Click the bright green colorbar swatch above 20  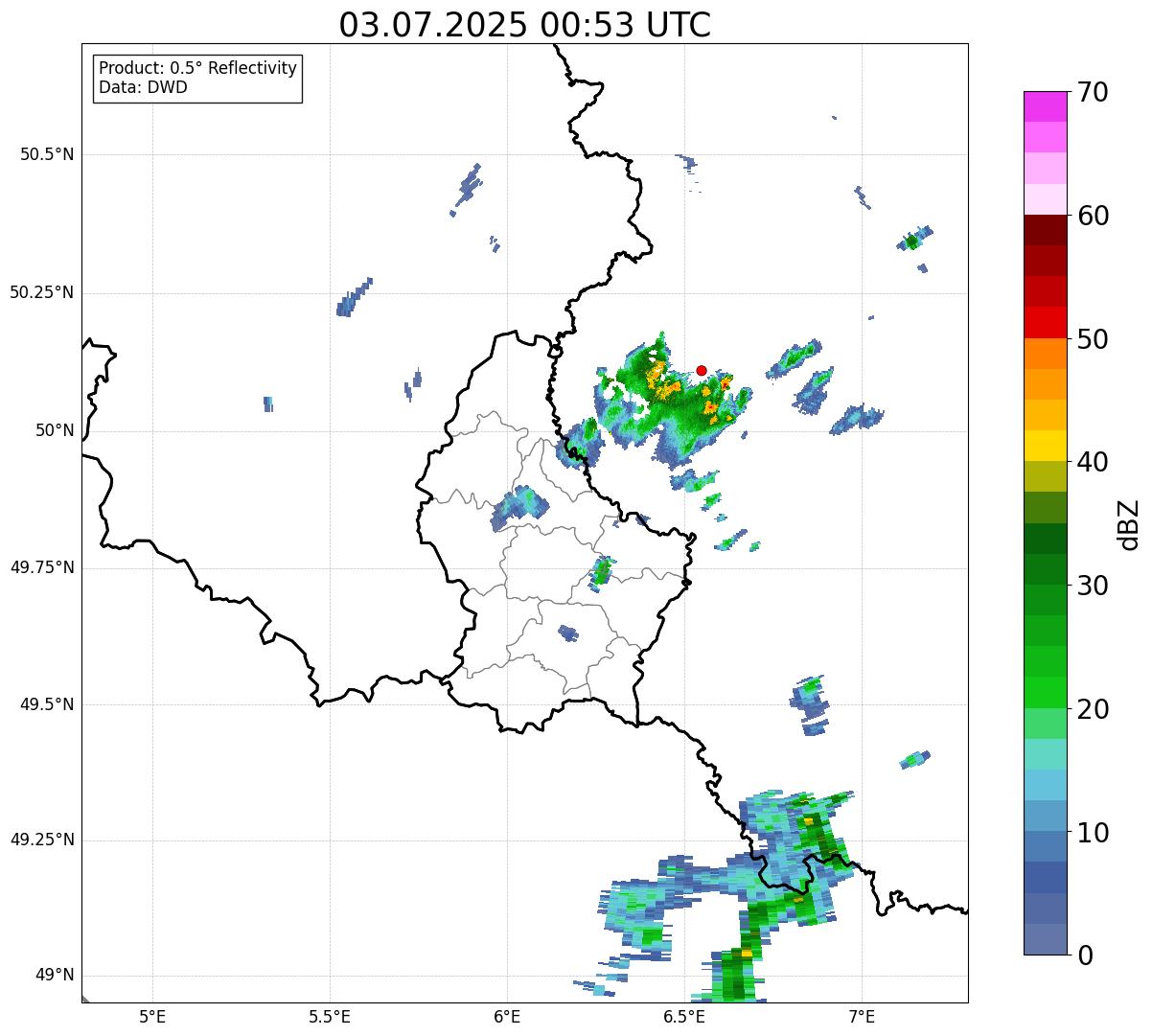pos(1045,692)
